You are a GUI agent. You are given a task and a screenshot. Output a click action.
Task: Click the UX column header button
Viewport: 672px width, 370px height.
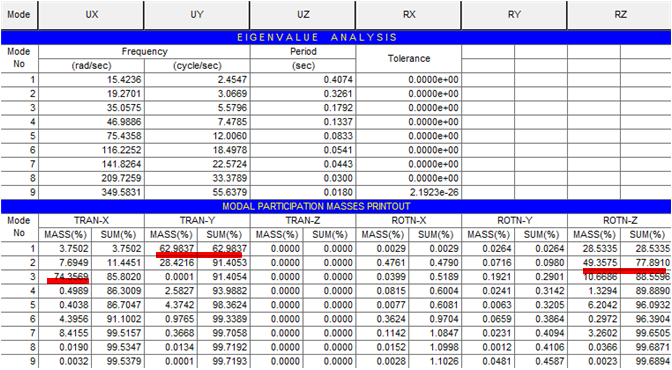(91, 15)
